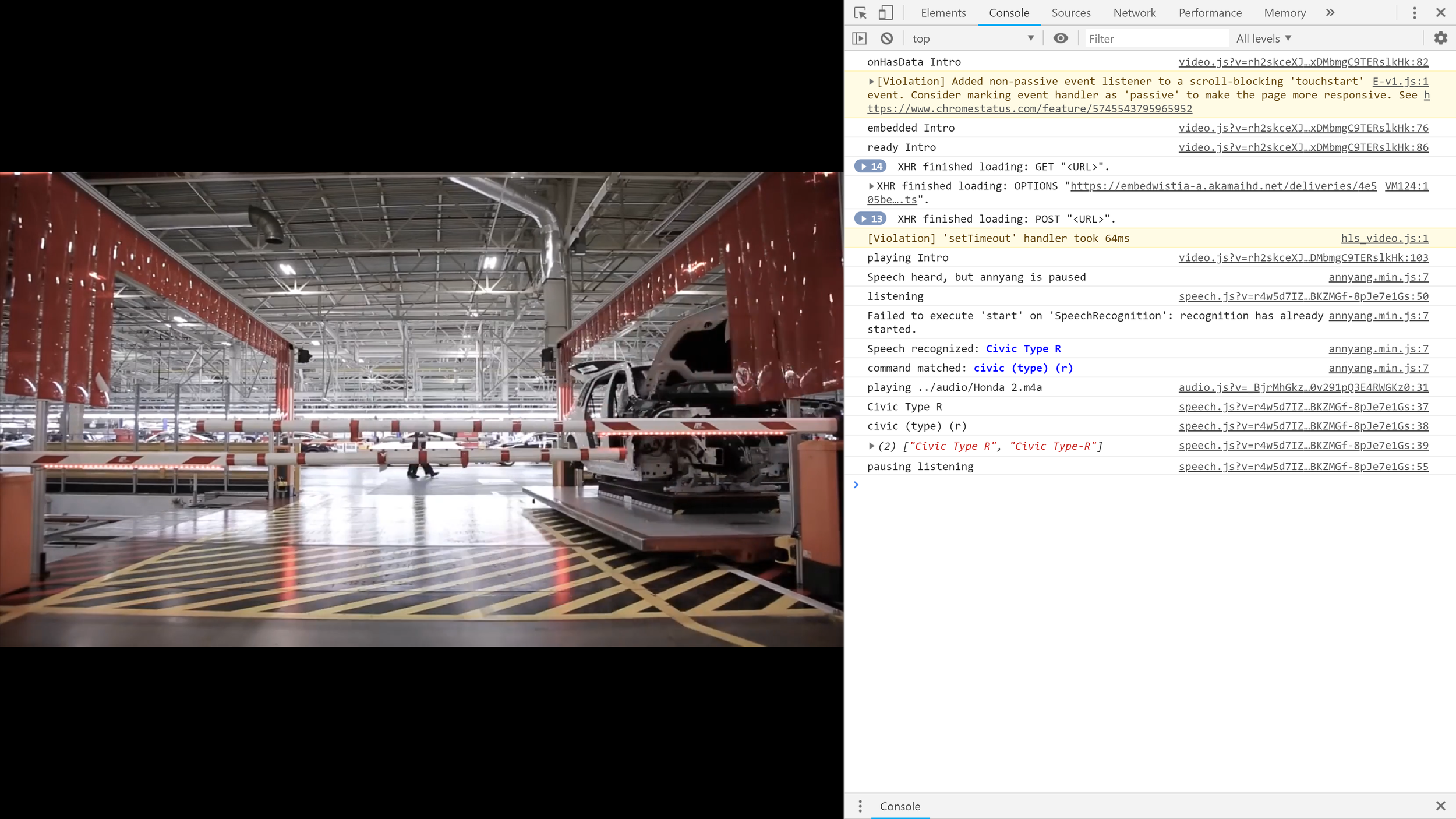The width and height of the screenshot is (1456, 819).
Task: Activate the inspect element picker icon
Action: point(860,13)
